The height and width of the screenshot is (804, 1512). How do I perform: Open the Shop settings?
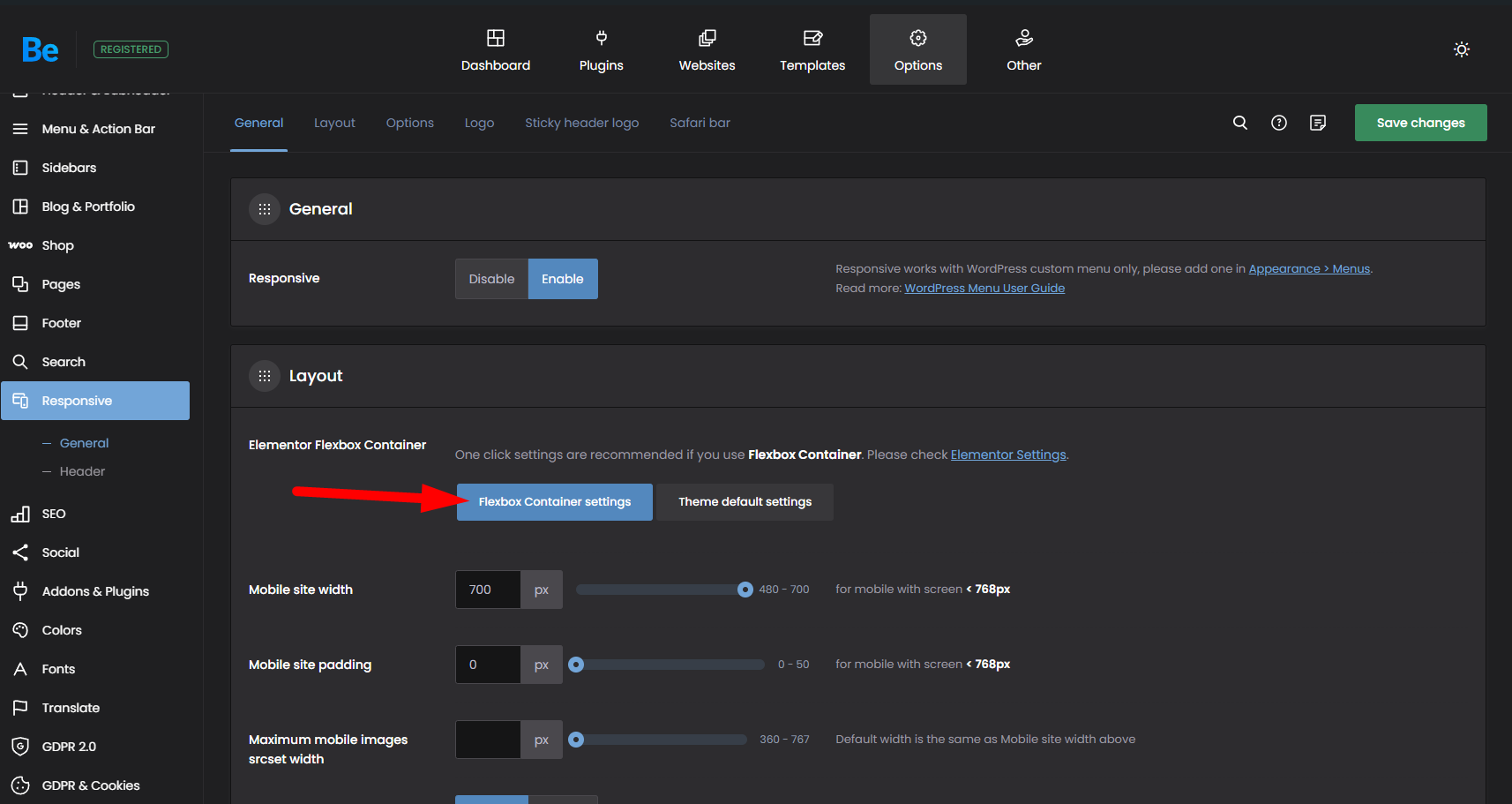[x=95, y=245]
